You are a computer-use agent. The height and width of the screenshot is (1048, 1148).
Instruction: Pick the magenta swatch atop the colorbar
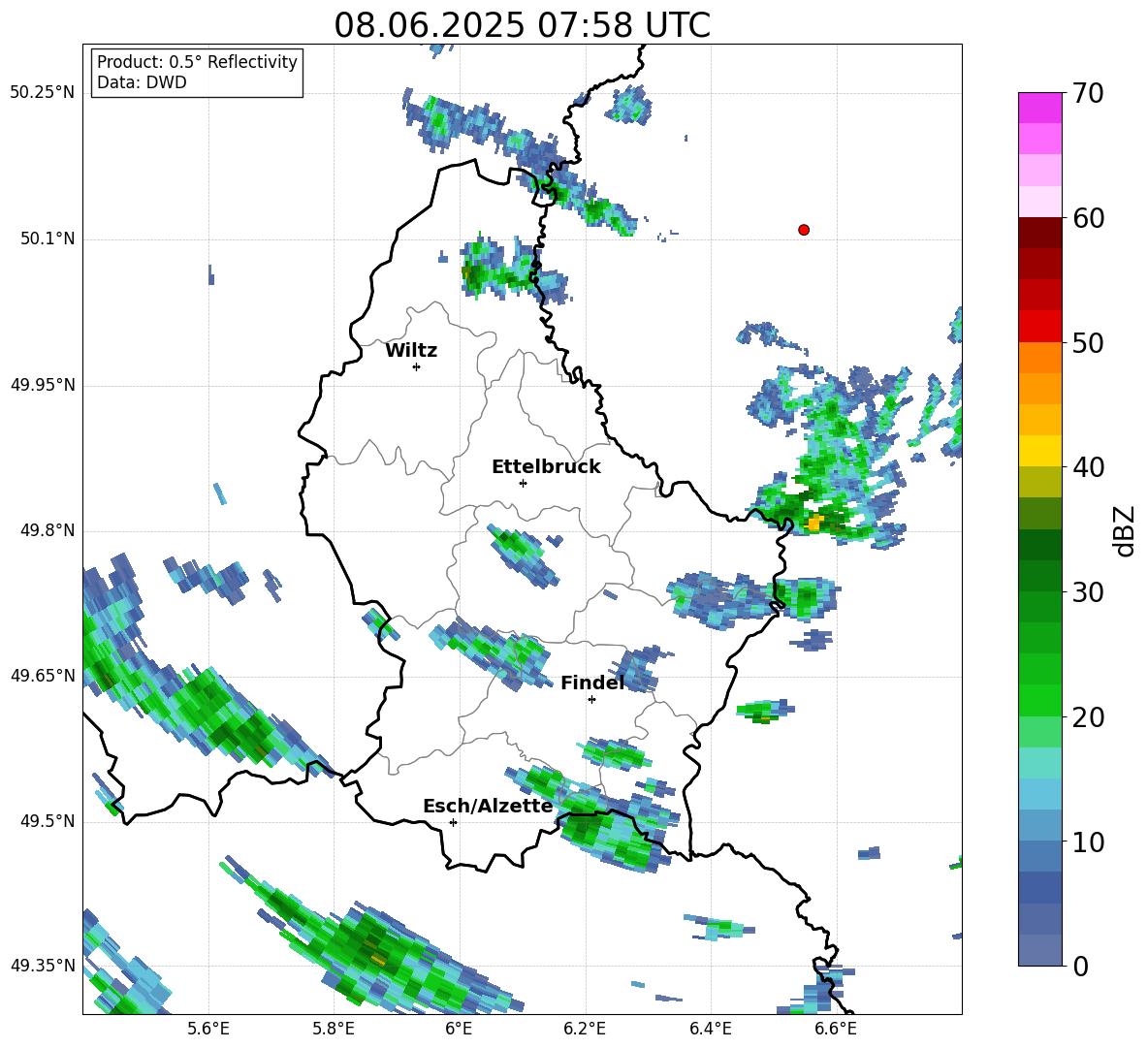click(1039, 108)
